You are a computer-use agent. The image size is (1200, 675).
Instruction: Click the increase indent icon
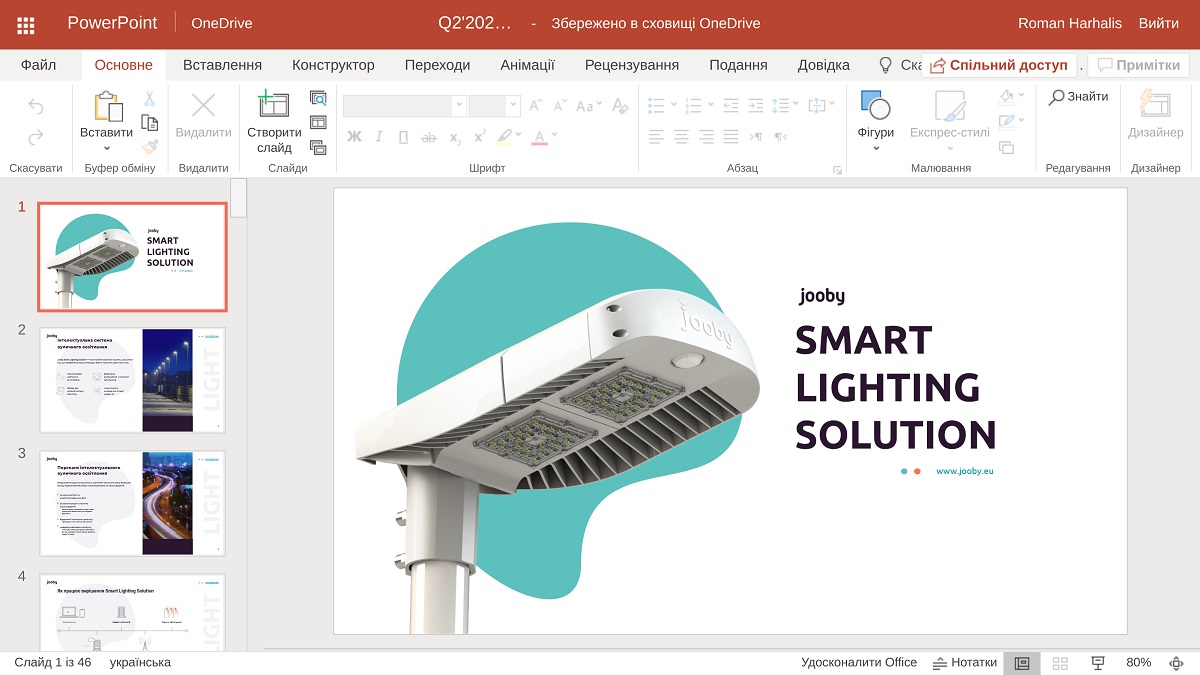pyautogui.click(x=755, y=105)
